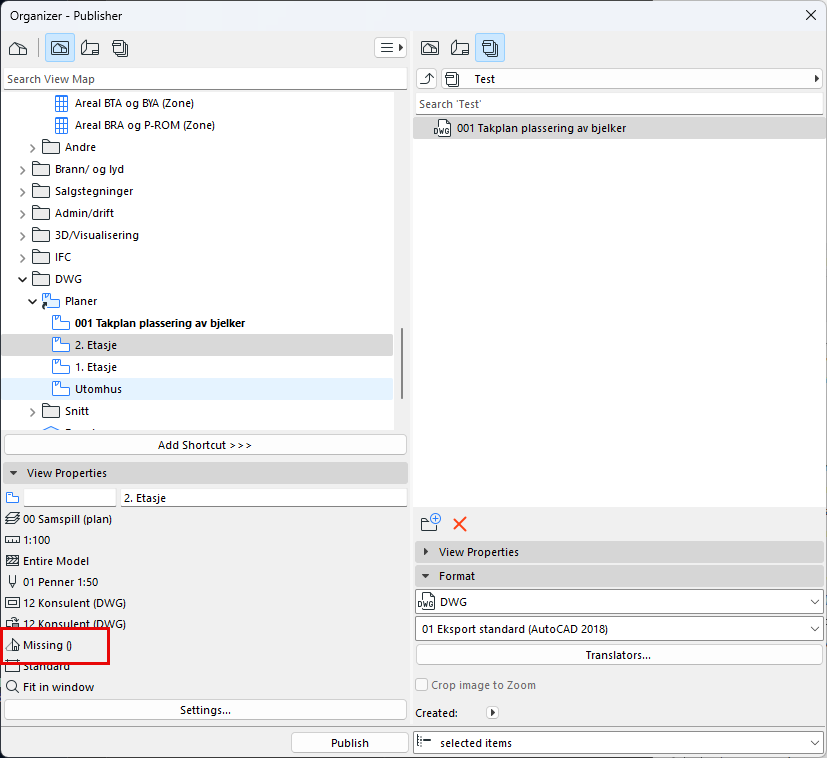
Task: Toggle Crop image to Zoom checkbox
Action: point(422,685)
